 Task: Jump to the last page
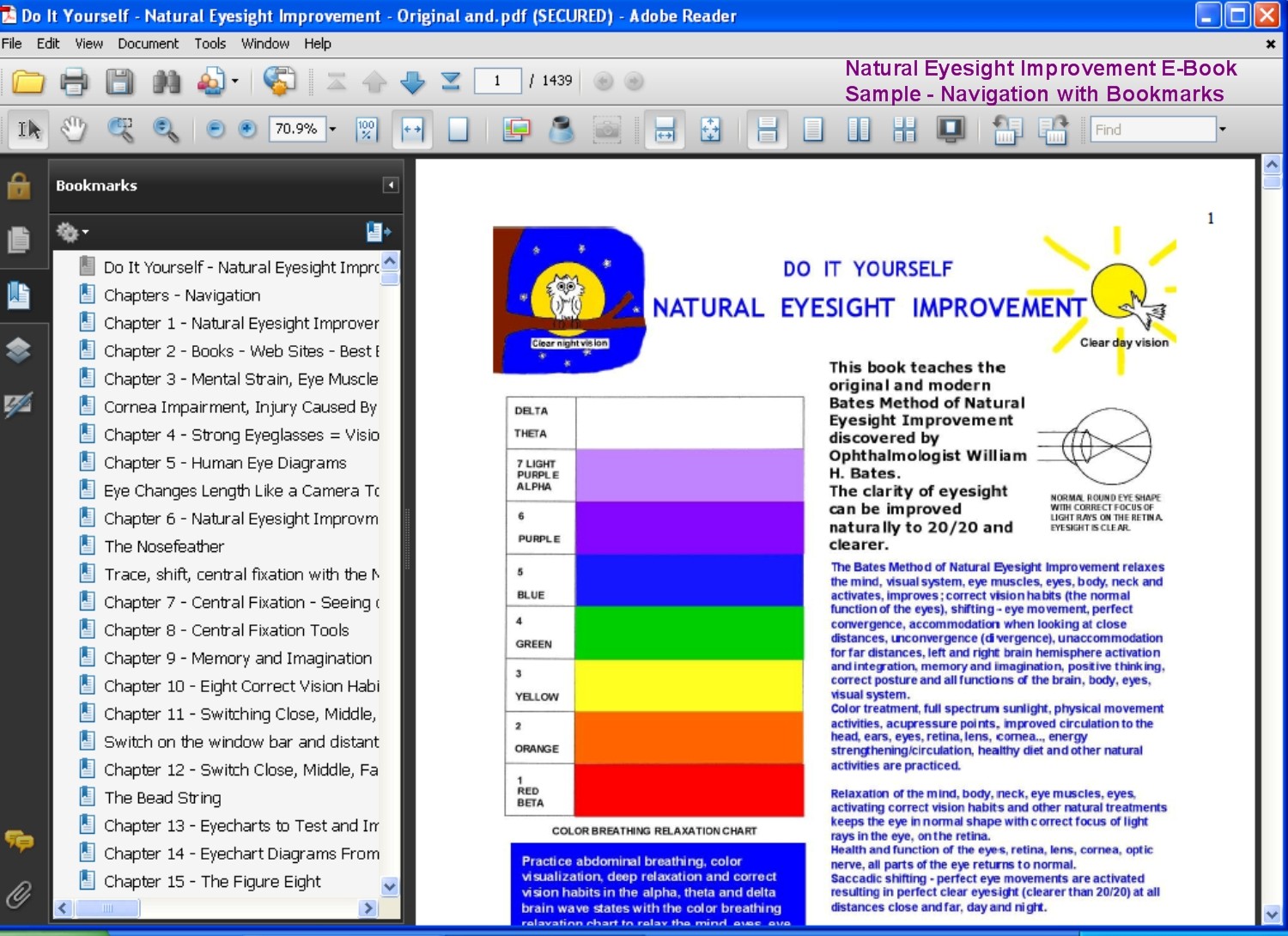coord(451,82)
